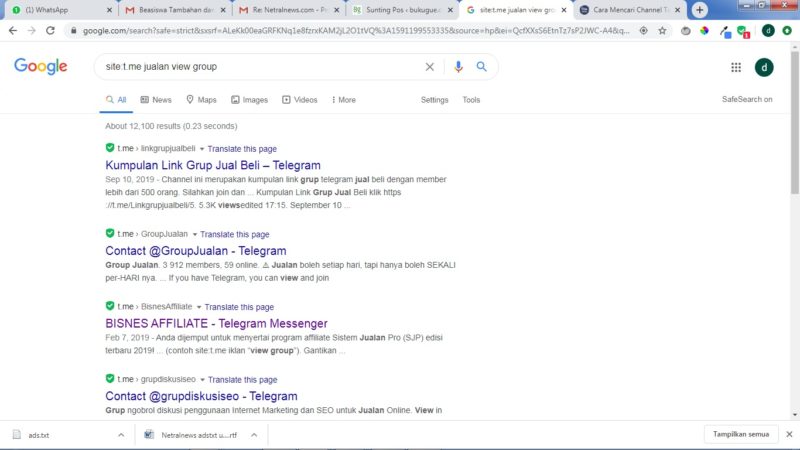Image resolution: width=800 pixels, height=450 pixels.
Task: Open the Chrome profile avatar in the toolbar
Action: (x=768, y=31)
